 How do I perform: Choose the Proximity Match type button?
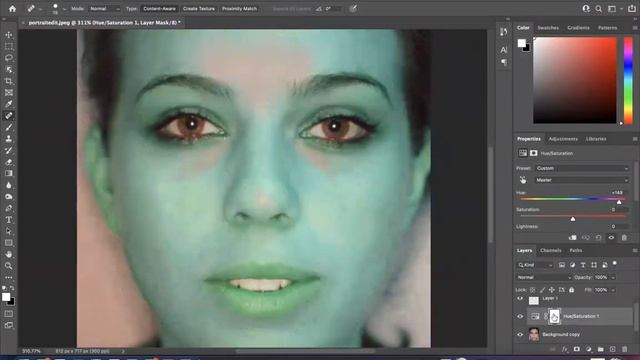tap(240, 9)
